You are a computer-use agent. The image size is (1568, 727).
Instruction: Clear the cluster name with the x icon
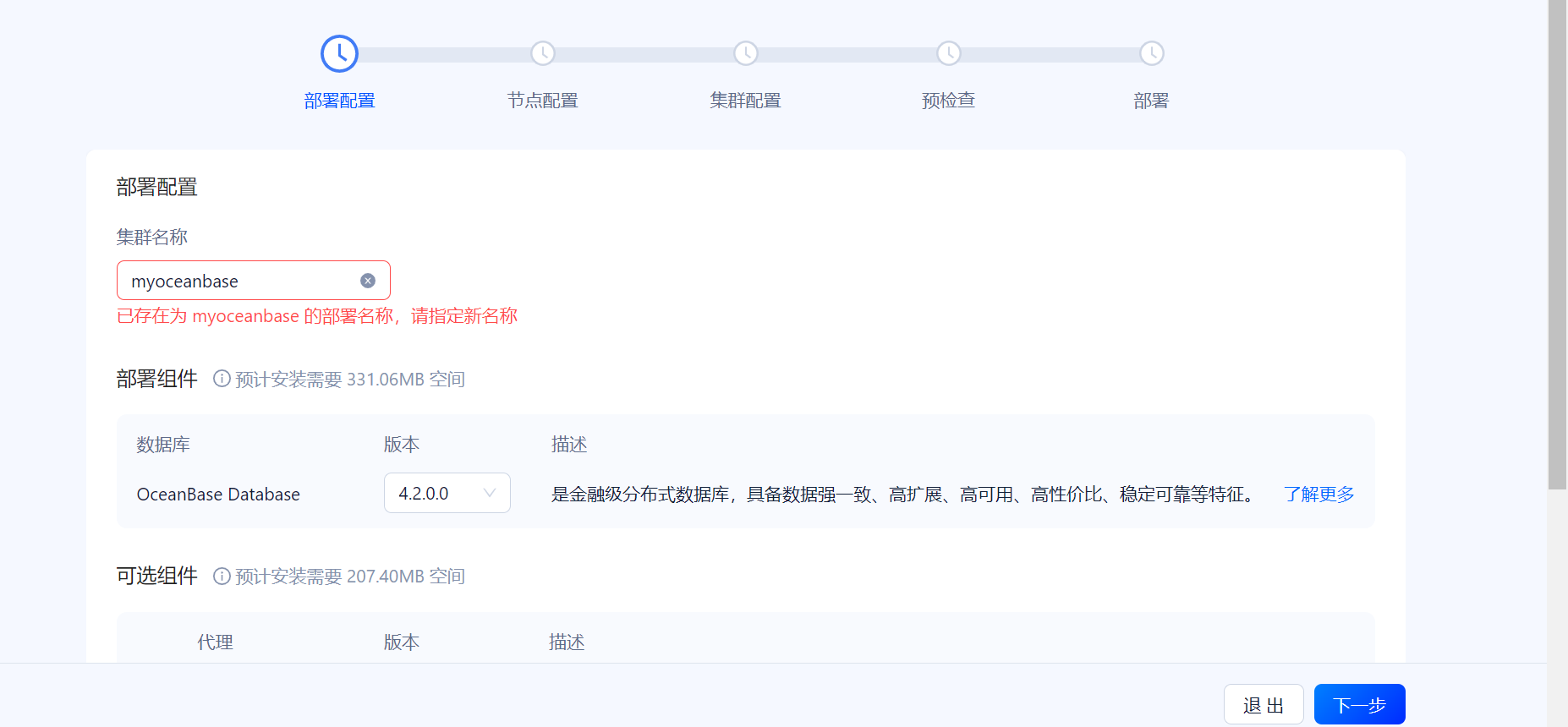click(x=368, y=281)
